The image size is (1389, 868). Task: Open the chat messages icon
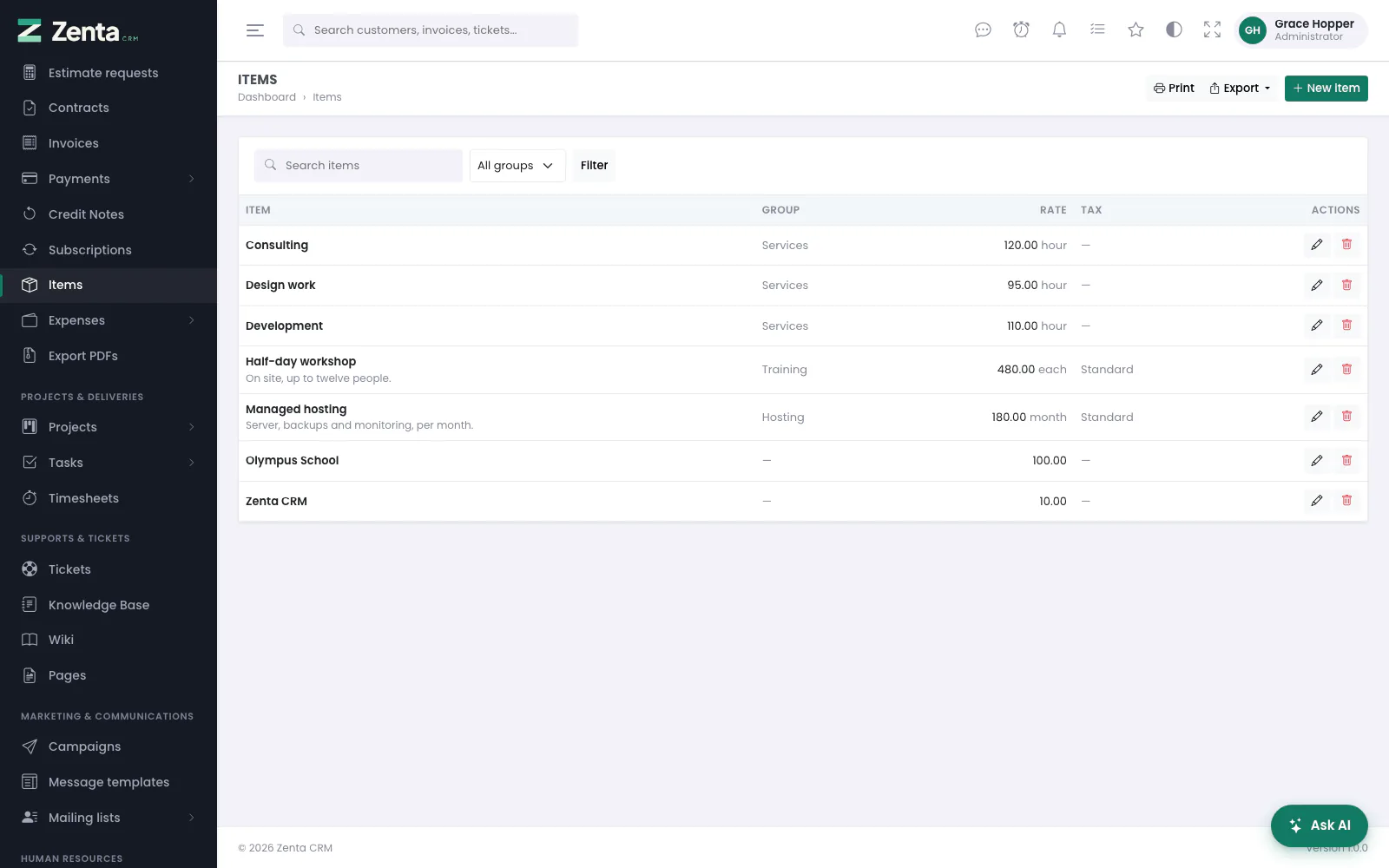pos(983,30)
